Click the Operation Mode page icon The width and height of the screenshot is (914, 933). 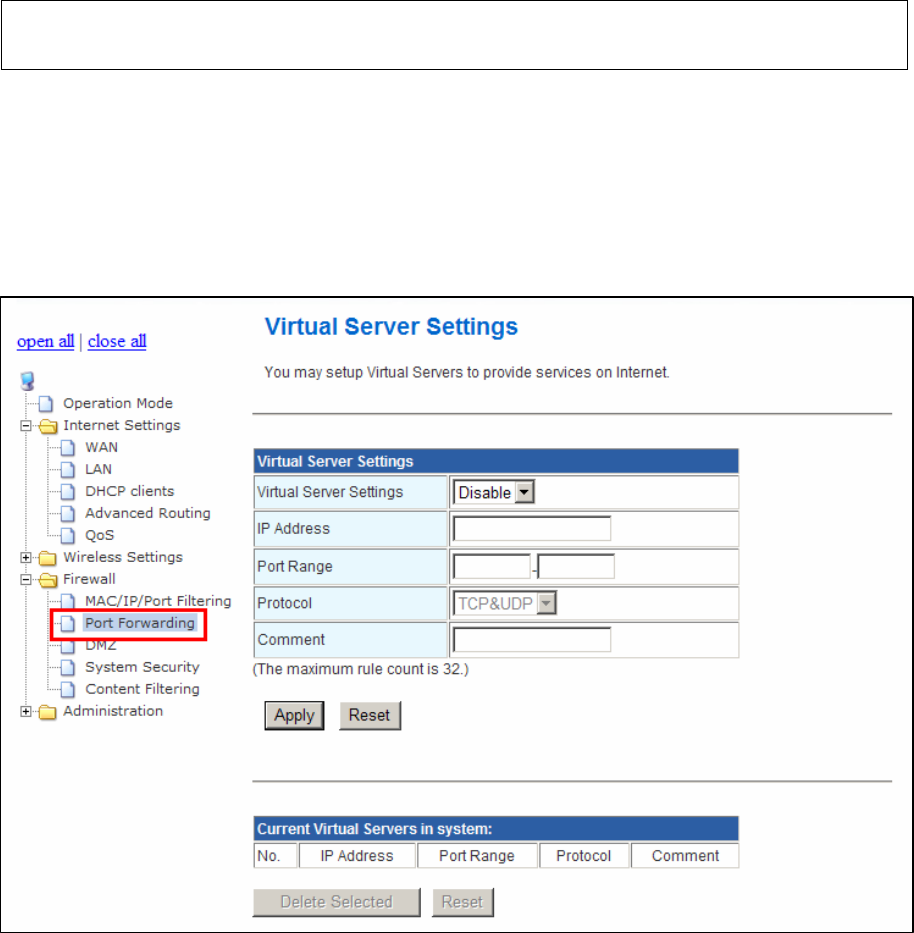[46, 403]
